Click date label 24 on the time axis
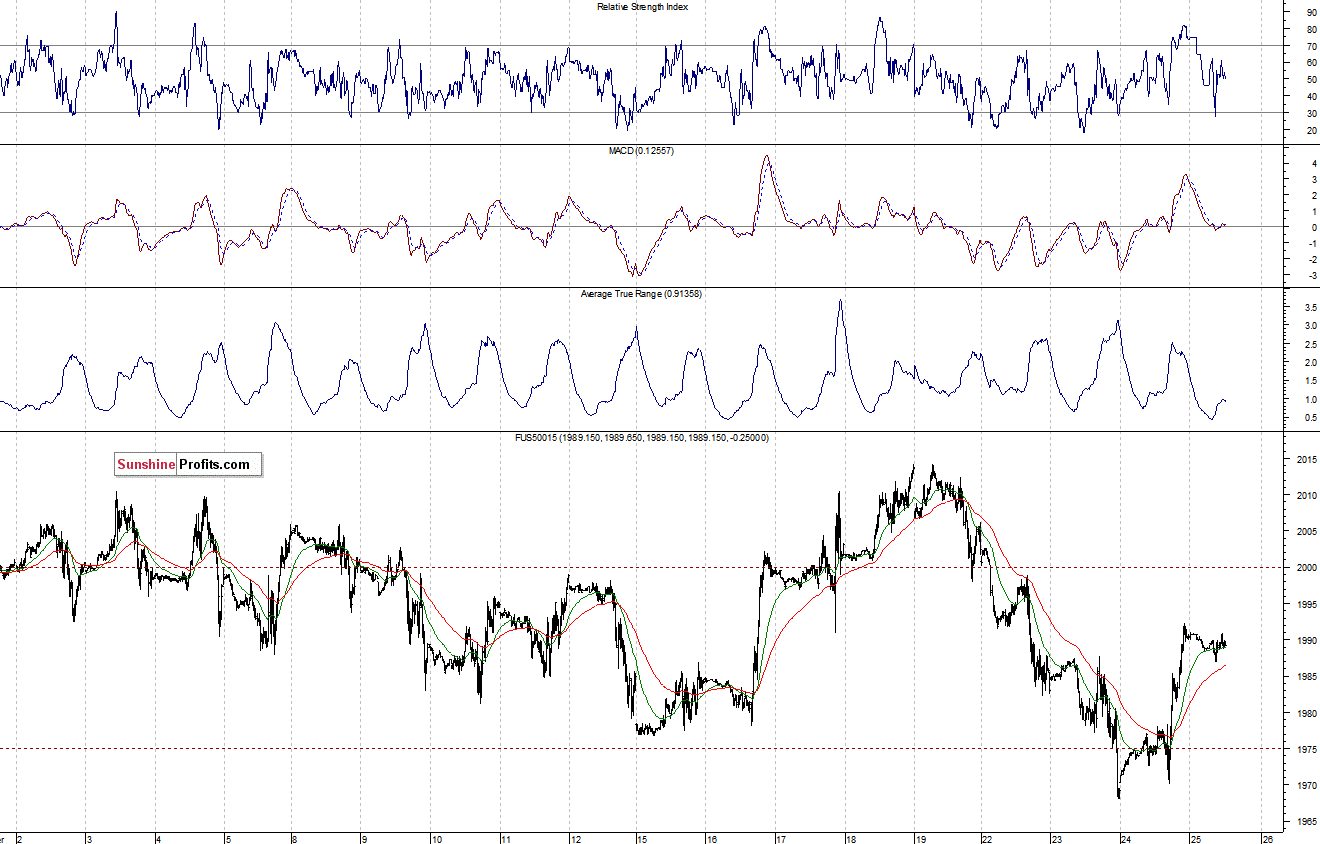The height and width of the screenshot is (844, 1320). (x=1125, y=838)
